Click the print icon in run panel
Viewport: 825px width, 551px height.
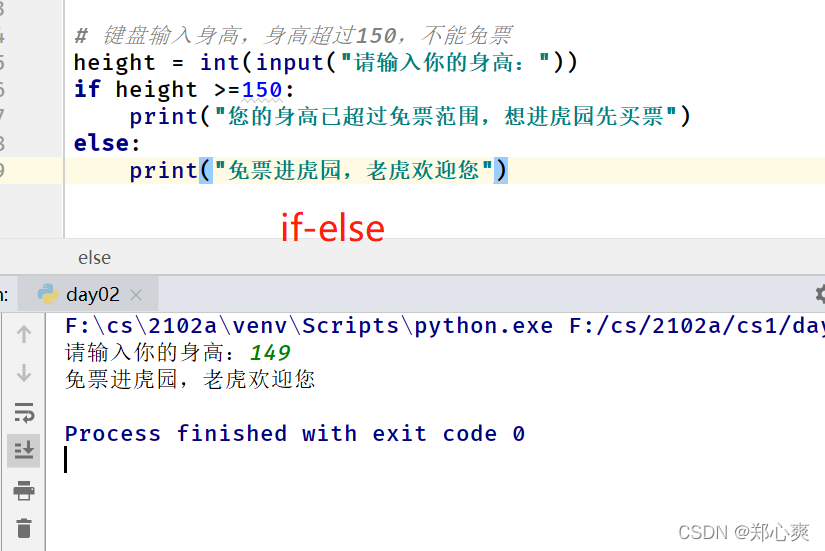pyautogui.click(x=24, y=490)
